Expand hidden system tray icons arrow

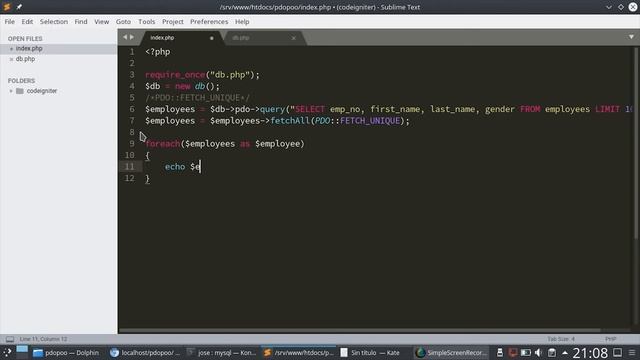coord(565,353)
